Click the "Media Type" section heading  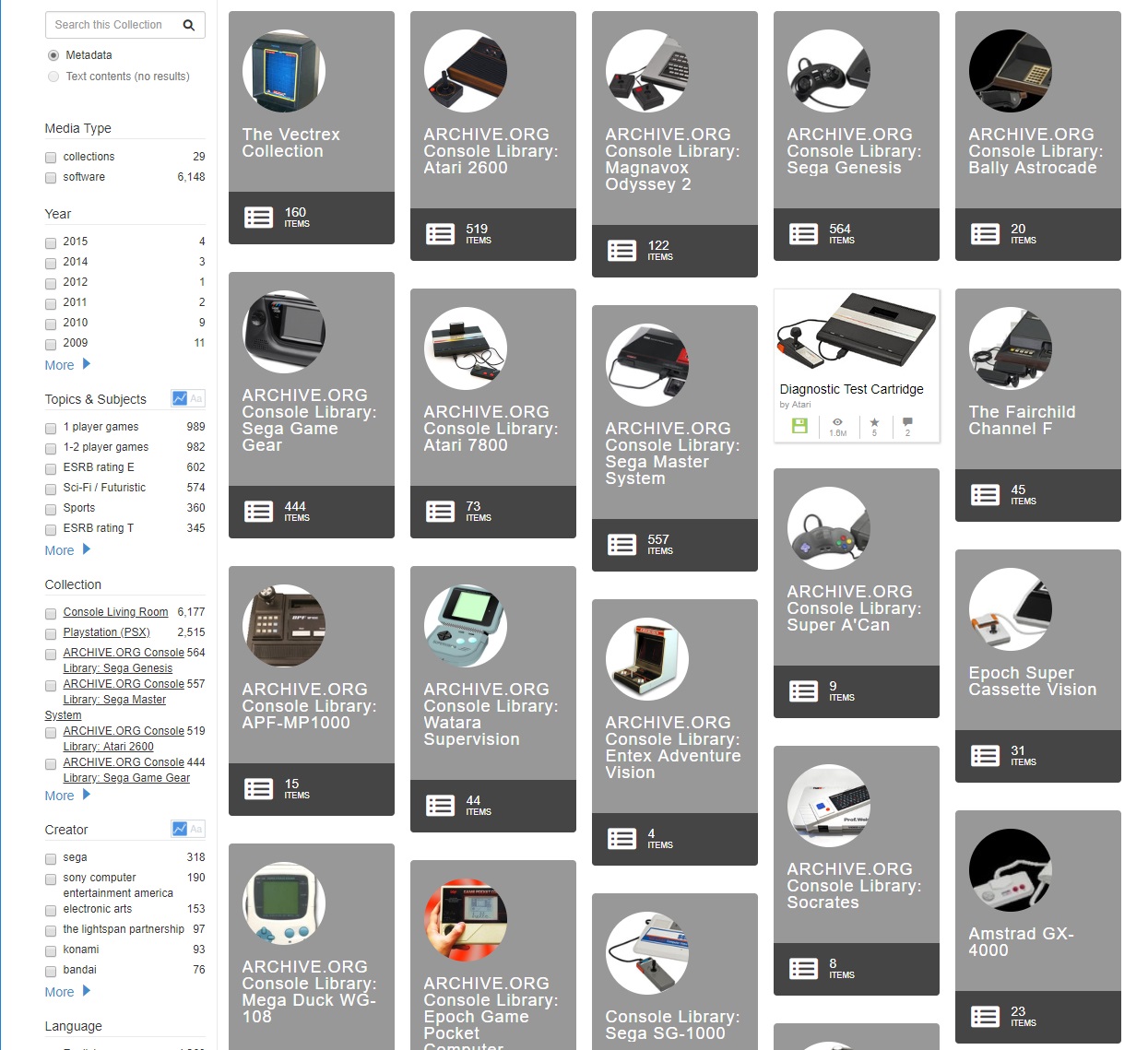(77, 128)
